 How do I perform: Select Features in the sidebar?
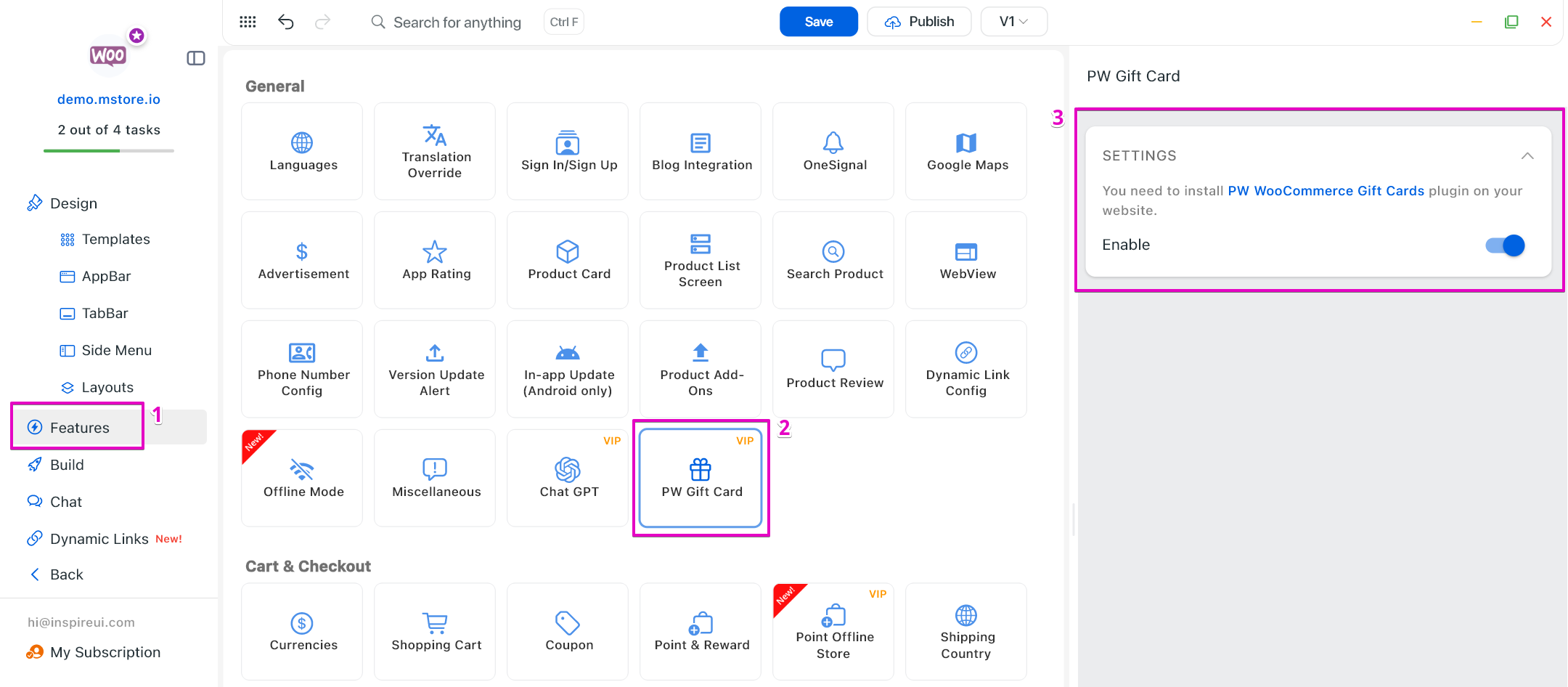pos(78,428)
